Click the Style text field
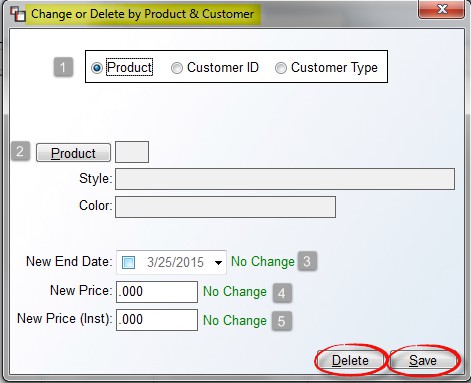The image size is (471, 383). 285,179
